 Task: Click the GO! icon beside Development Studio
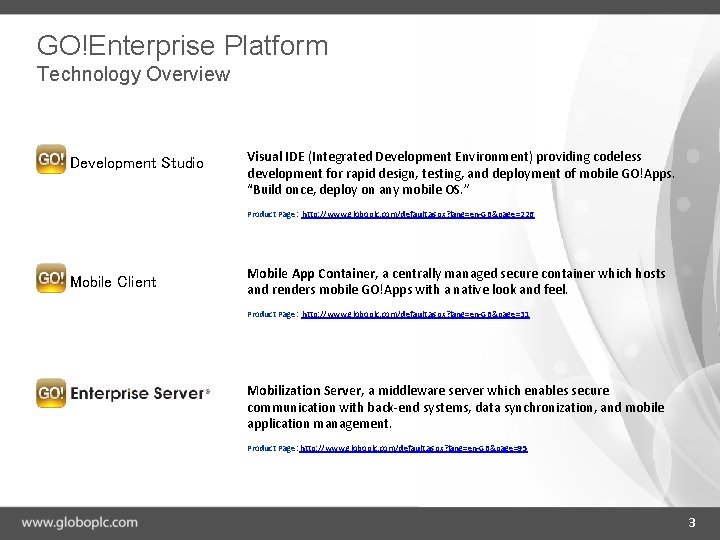click(x=51, y=159)
